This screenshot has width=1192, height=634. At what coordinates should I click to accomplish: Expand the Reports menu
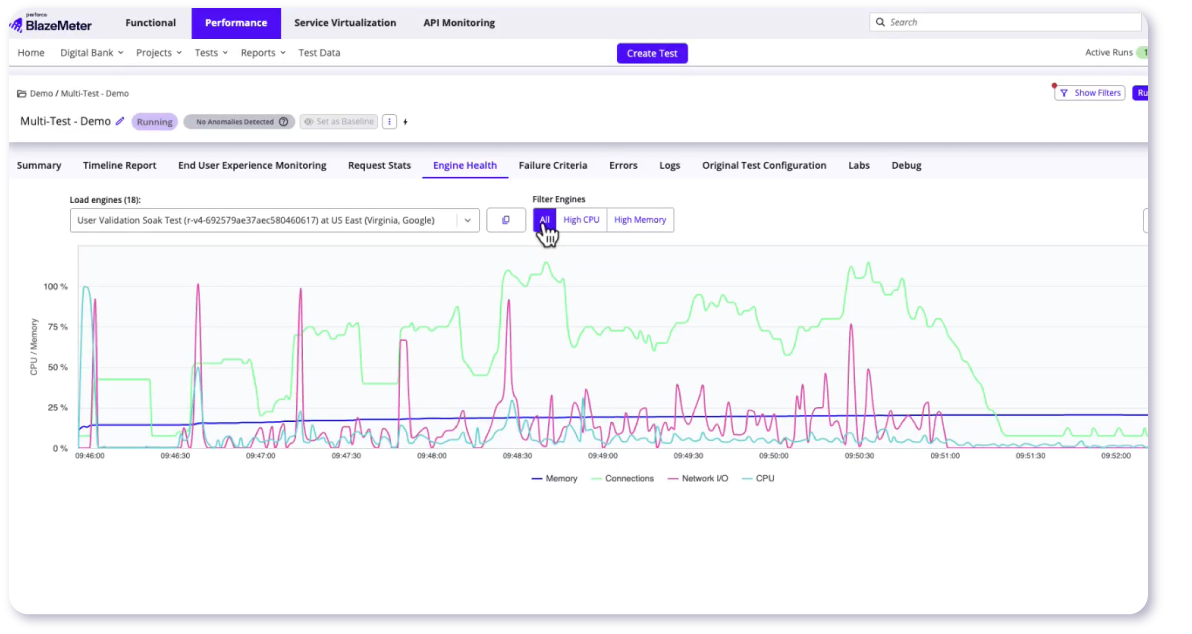pos(263,53)
